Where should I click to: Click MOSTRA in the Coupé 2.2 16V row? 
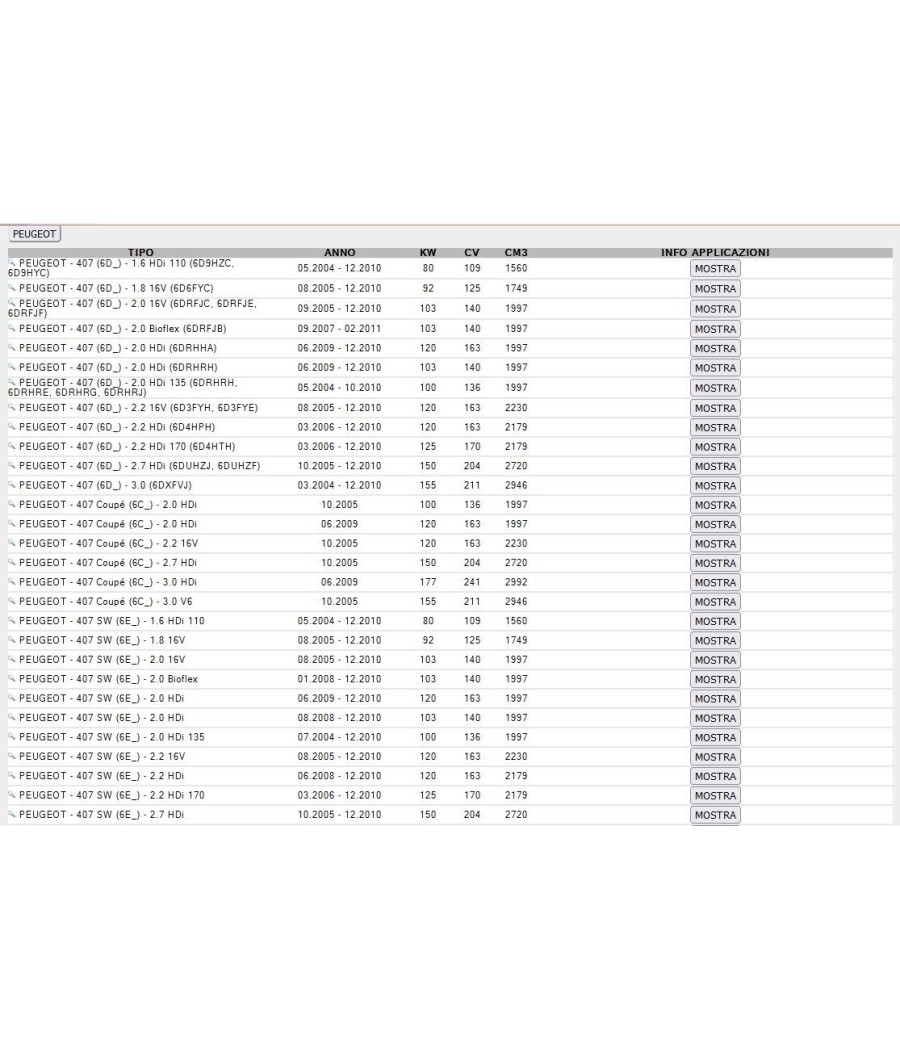coord(715,544)
